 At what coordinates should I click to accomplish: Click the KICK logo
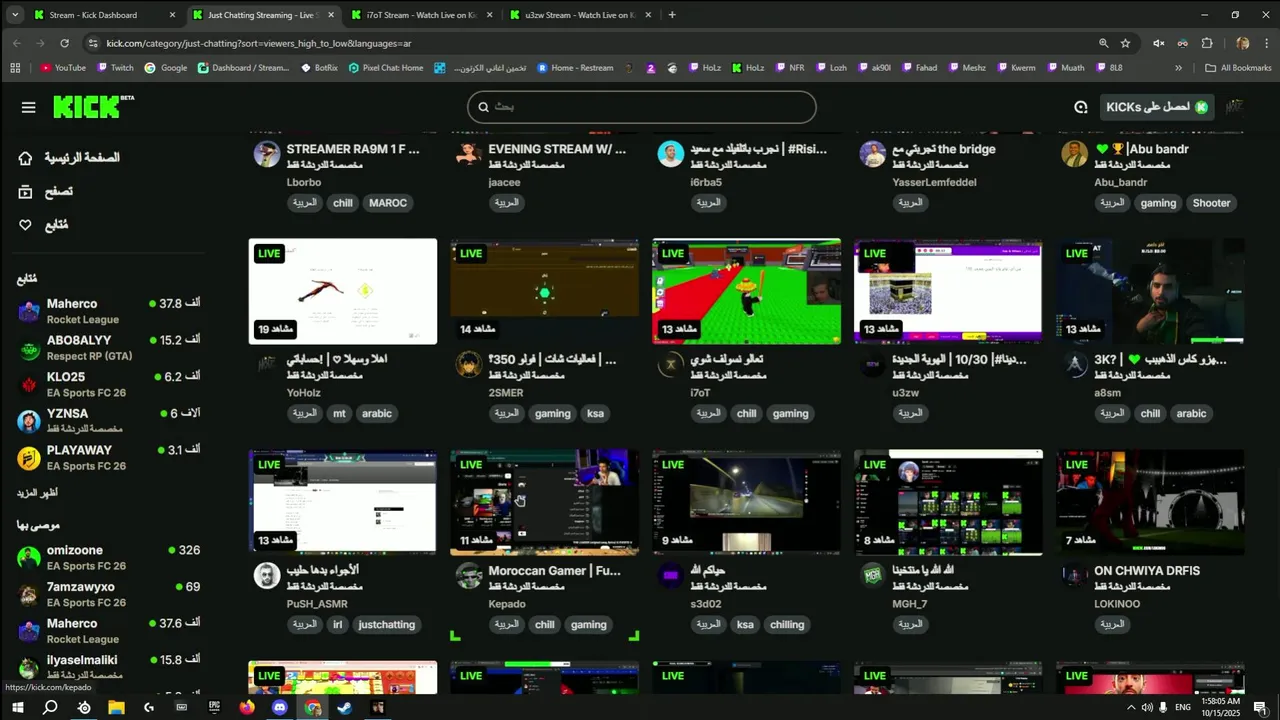pyautogui.click(x=93, y=107)
